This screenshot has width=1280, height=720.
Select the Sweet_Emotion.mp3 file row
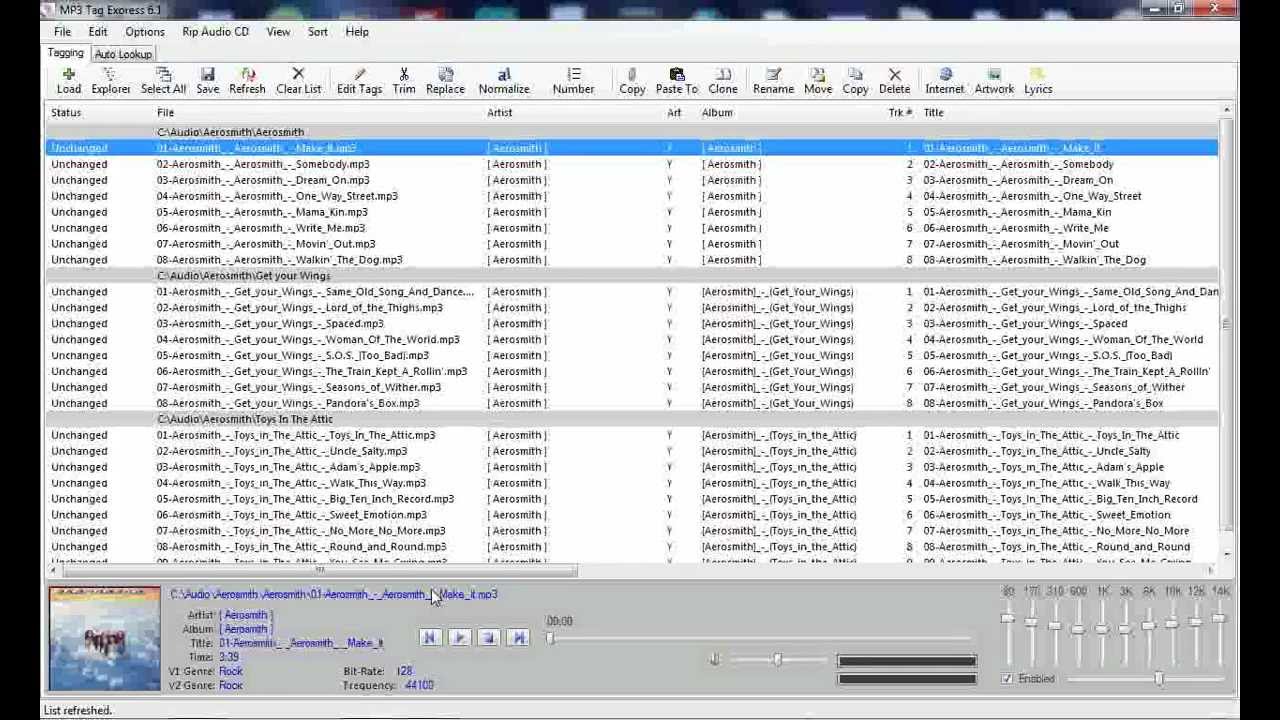tap(632, 515)
